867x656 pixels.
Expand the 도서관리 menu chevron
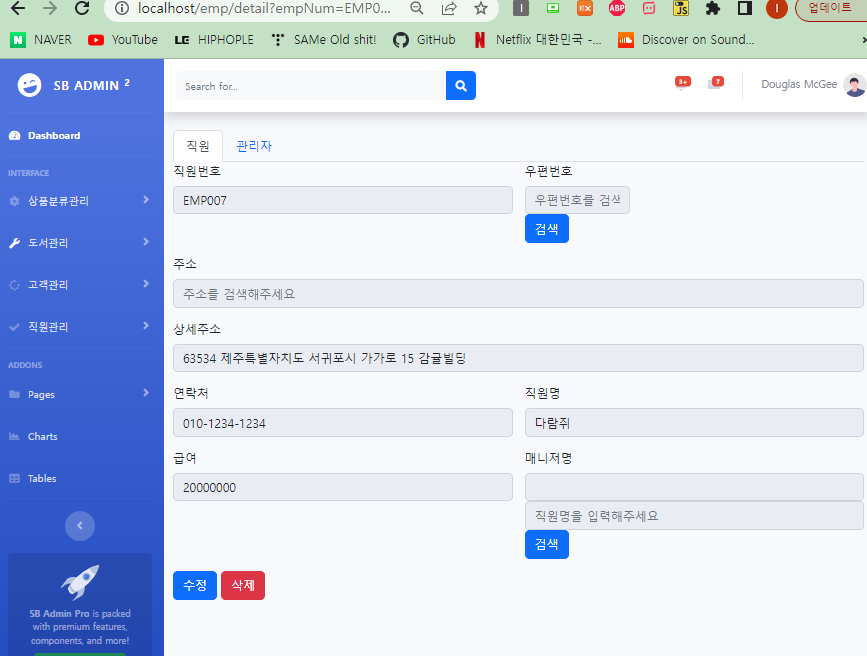[x=146, y=242]
